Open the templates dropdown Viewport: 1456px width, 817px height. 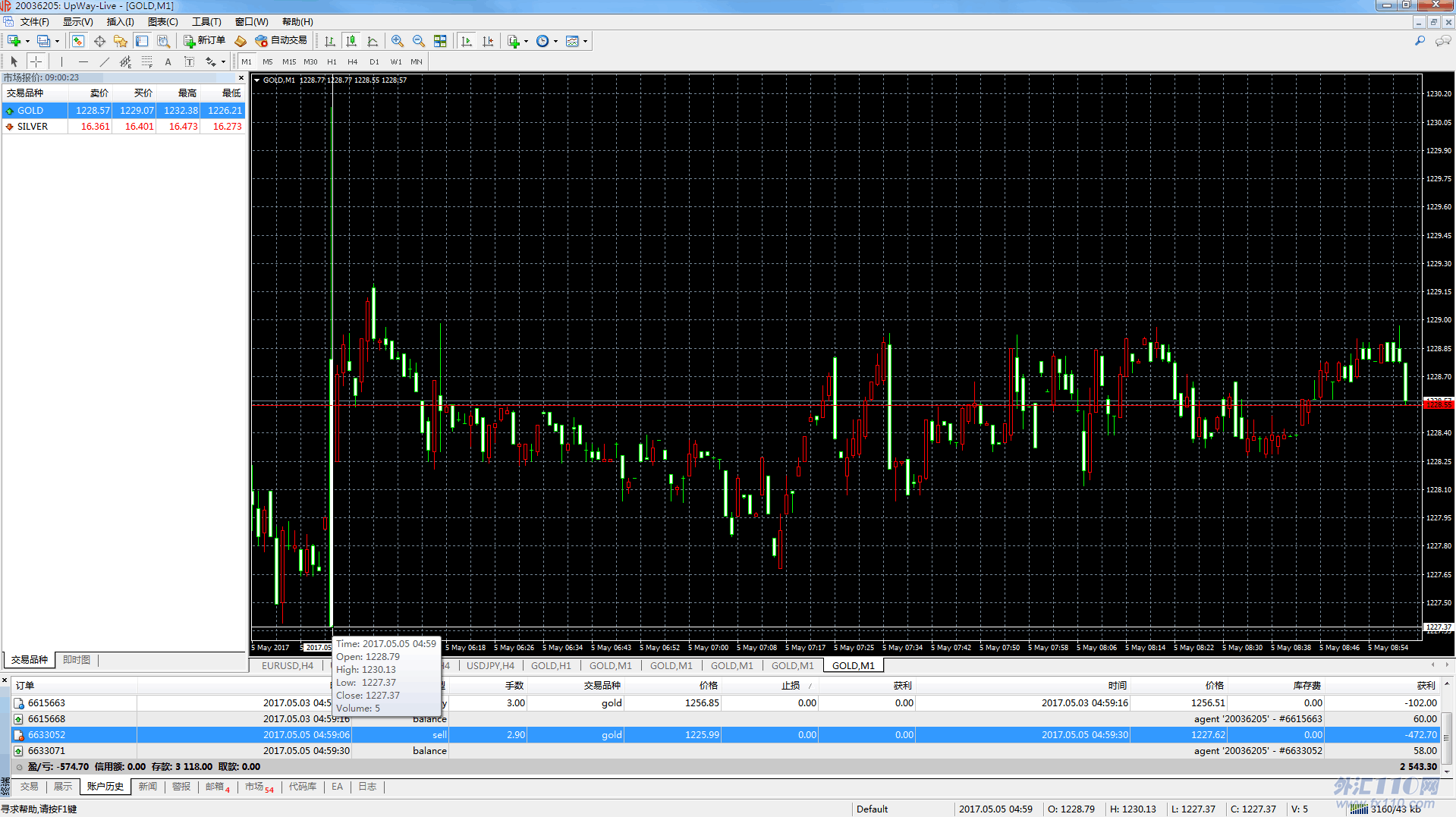pos(576,41)
